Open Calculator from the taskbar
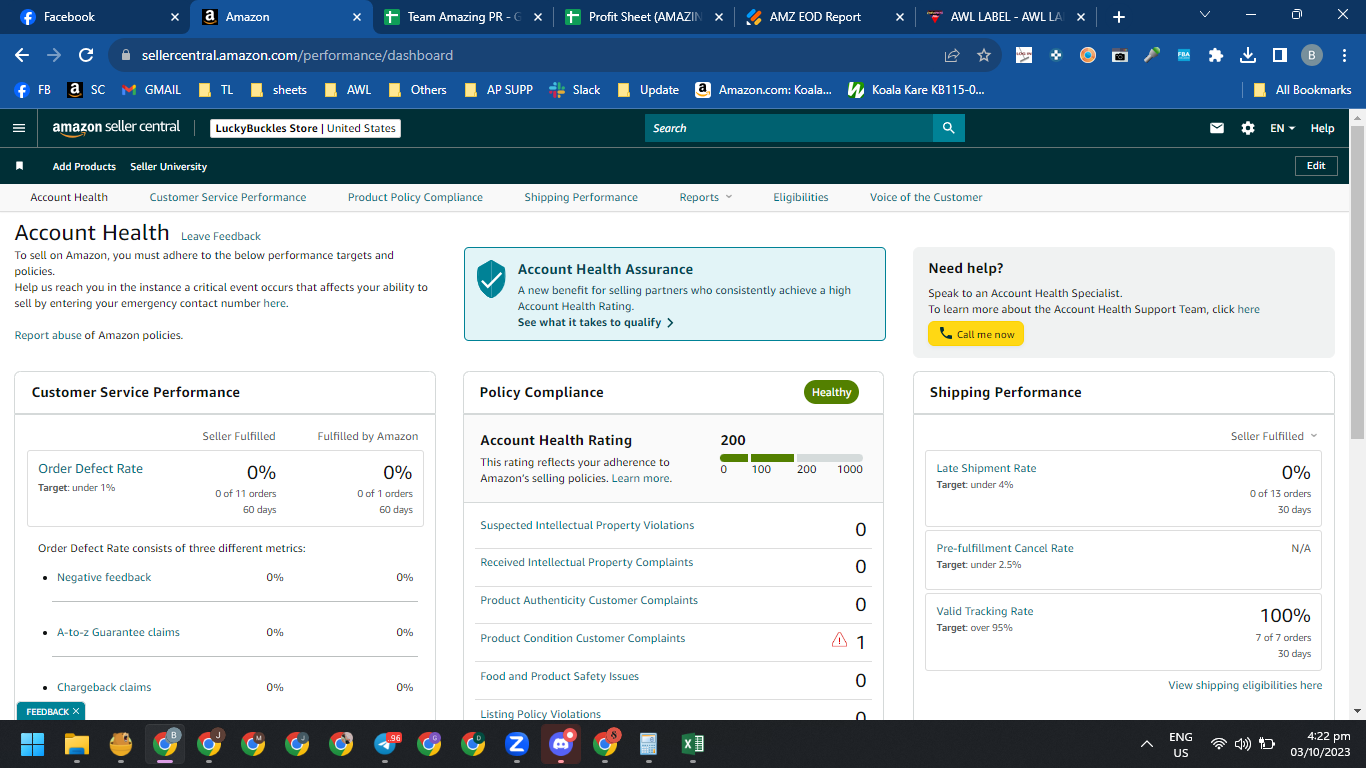This screenshot has width=1366, height=768. 648,744
